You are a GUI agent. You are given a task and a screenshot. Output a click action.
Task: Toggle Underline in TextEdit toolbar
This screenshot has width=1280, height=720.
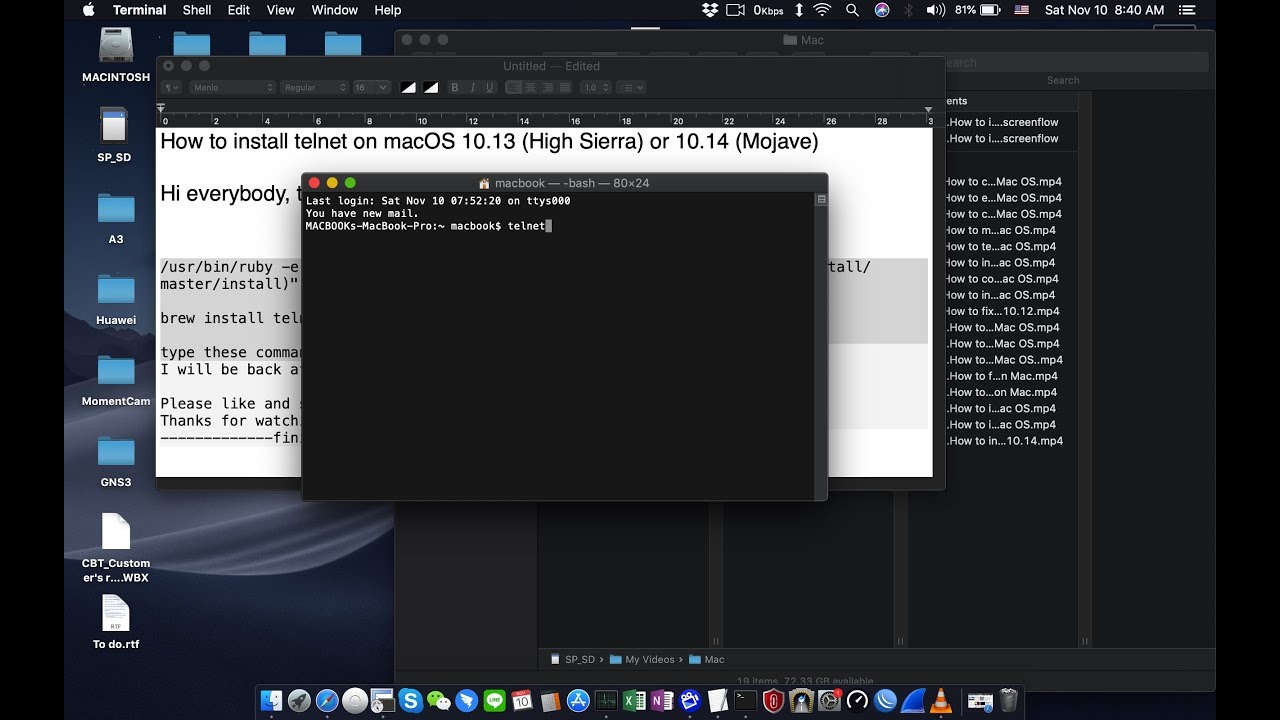(x=489, y=88)
